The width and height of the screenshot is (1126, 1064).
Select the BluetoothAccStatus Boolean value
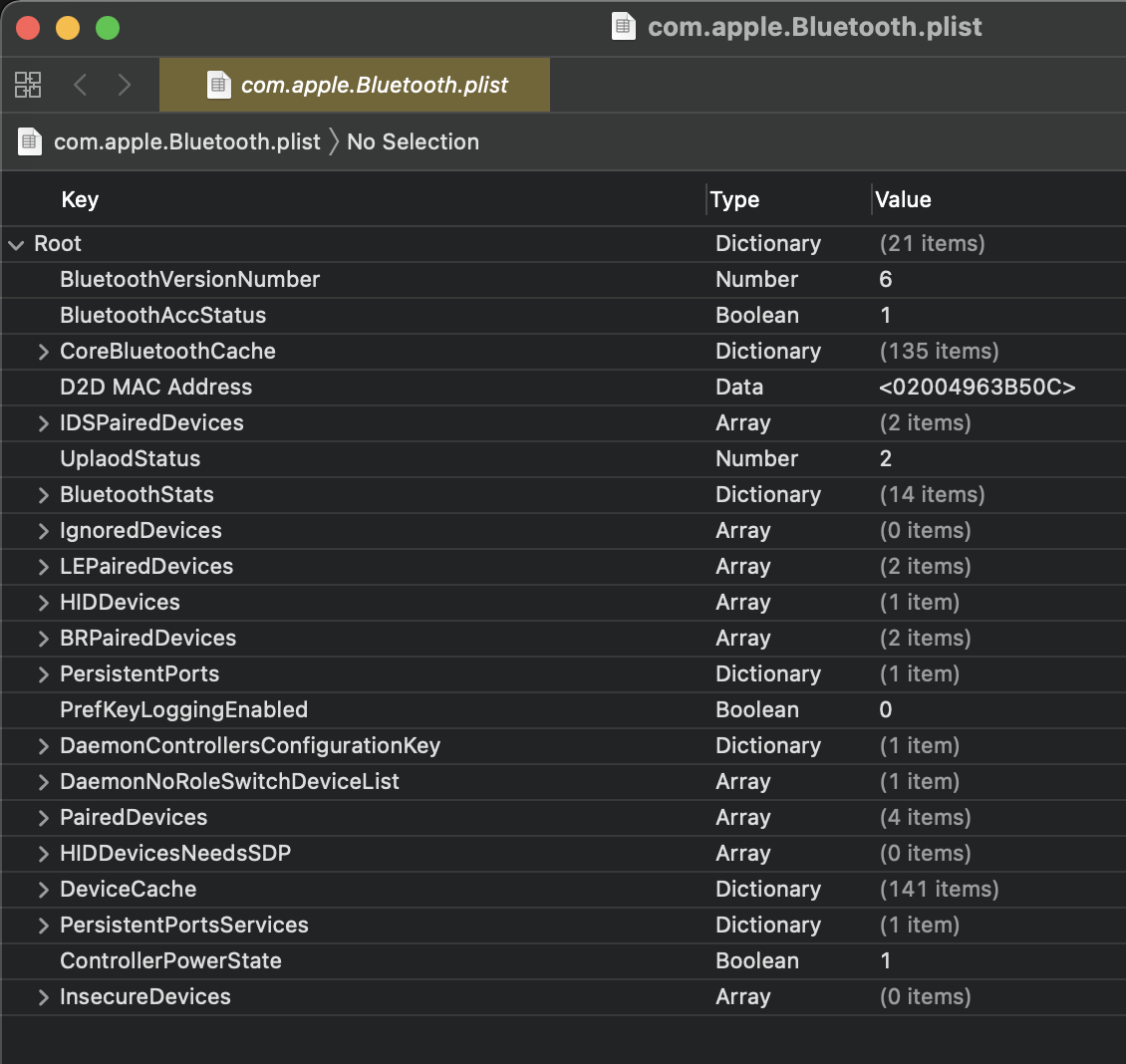(x=885, y=316)
